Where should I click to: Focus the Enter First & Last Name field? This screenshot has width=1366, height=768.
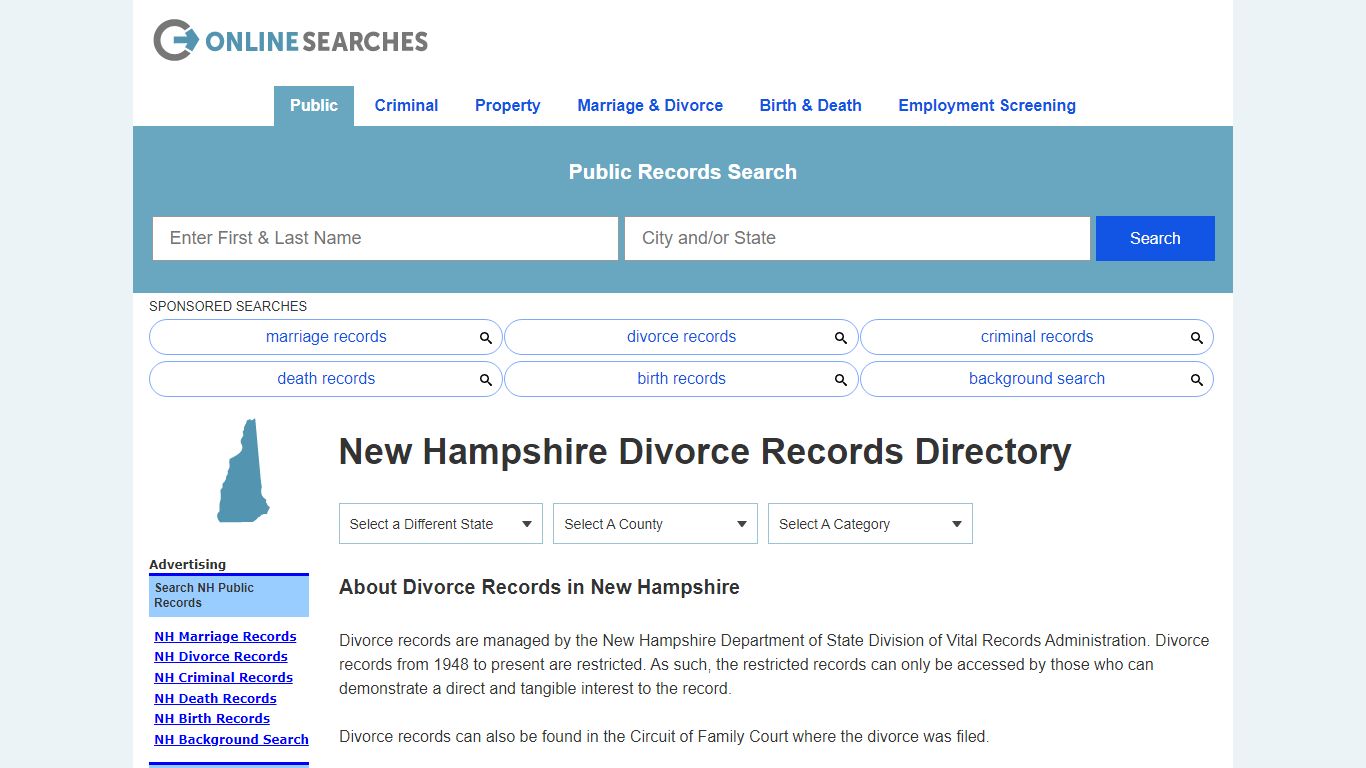click(x=385, y=238)
